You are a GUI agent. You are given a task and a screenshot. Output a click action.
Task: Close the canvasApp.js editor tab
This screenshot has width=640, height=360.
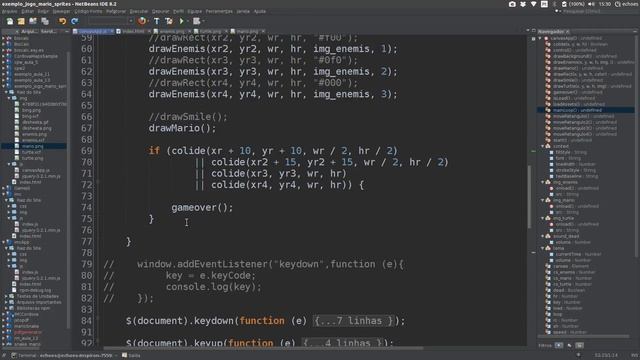[x=112, y=31]
